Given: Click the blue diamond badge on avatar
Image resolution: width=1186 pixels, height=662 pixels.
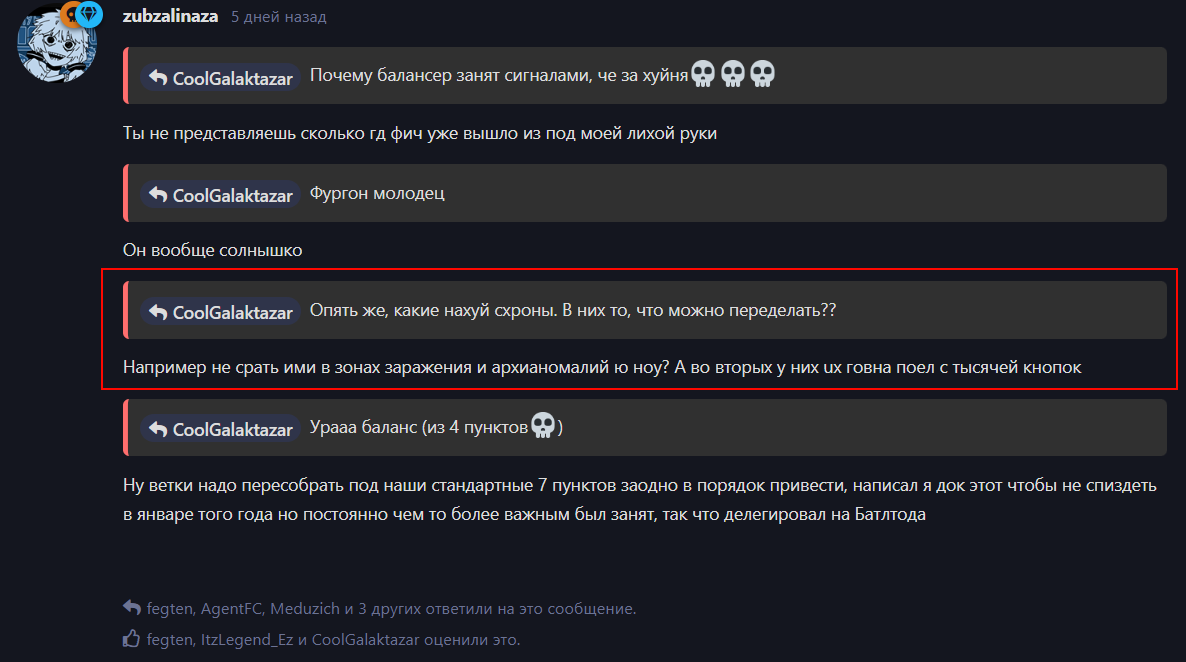Looking at the screenshot, I should click(x=90, y=14).
